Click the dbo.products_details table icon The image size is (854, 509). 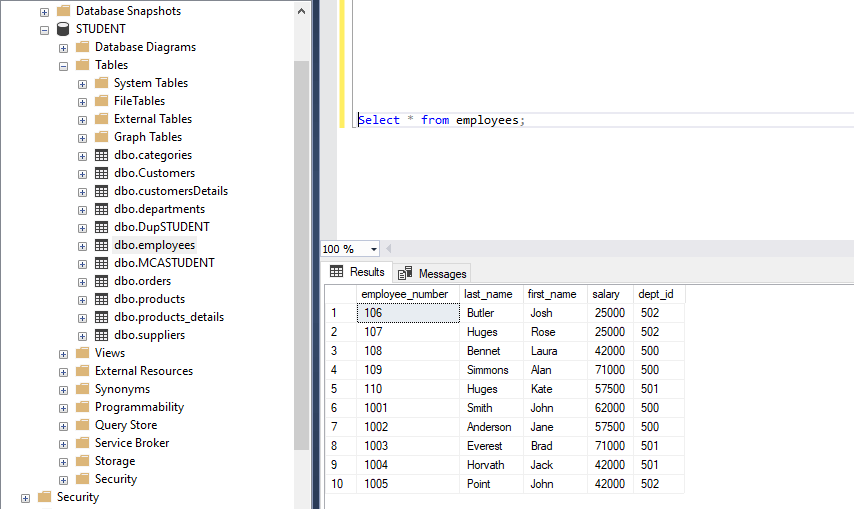pyautogui.click(x=101, y=317)
